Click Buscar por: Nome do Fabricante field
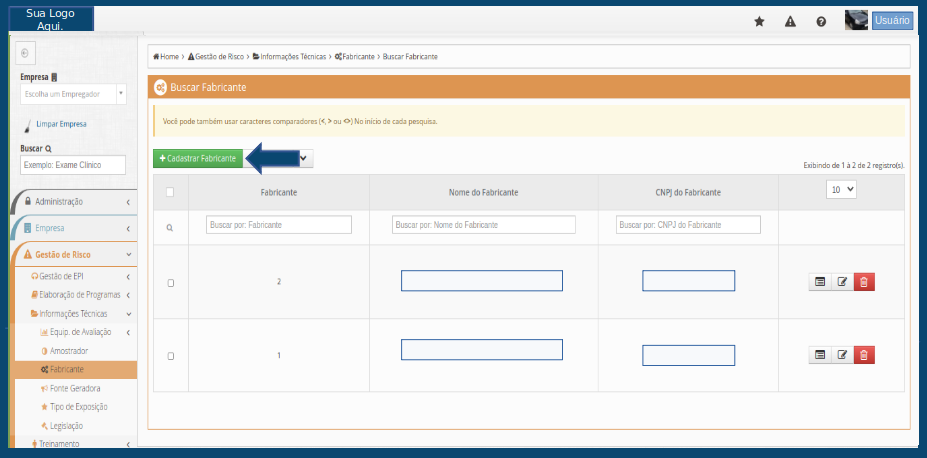This screenshot has width=927, height=458. click(x=484, y=225)
